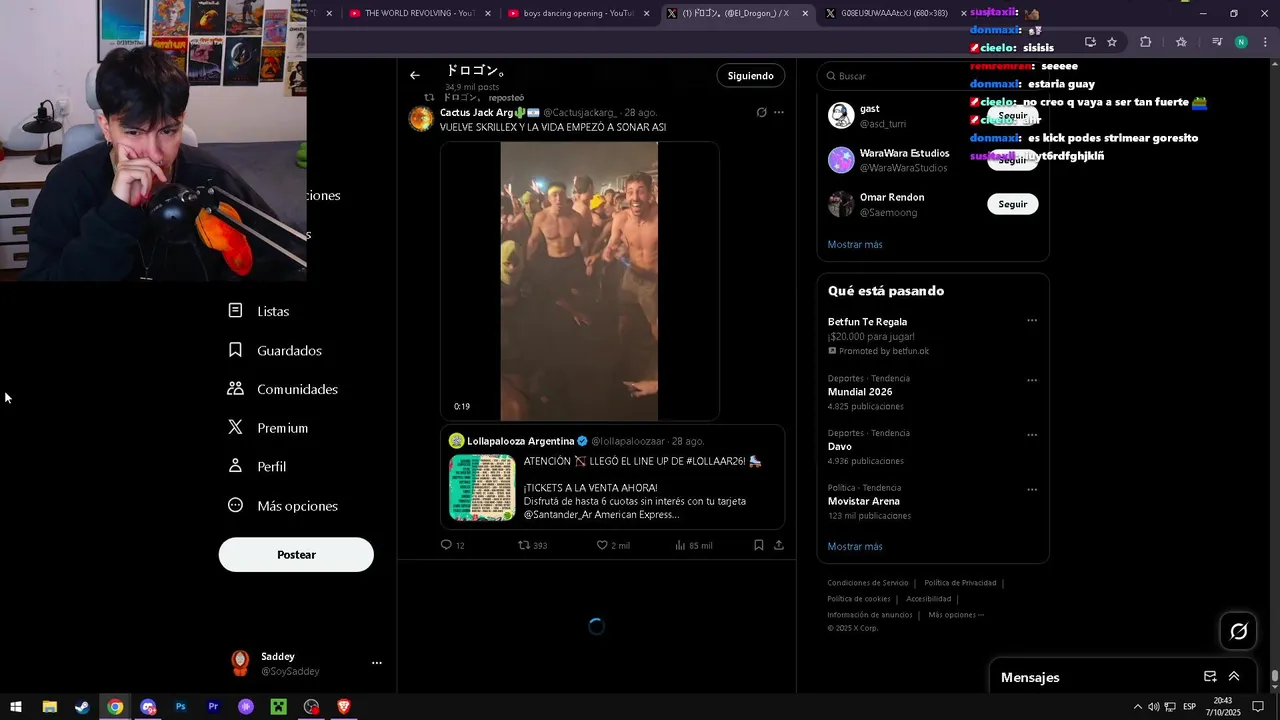Open the Chrome profile avatar N

(x=1241, y=42)
